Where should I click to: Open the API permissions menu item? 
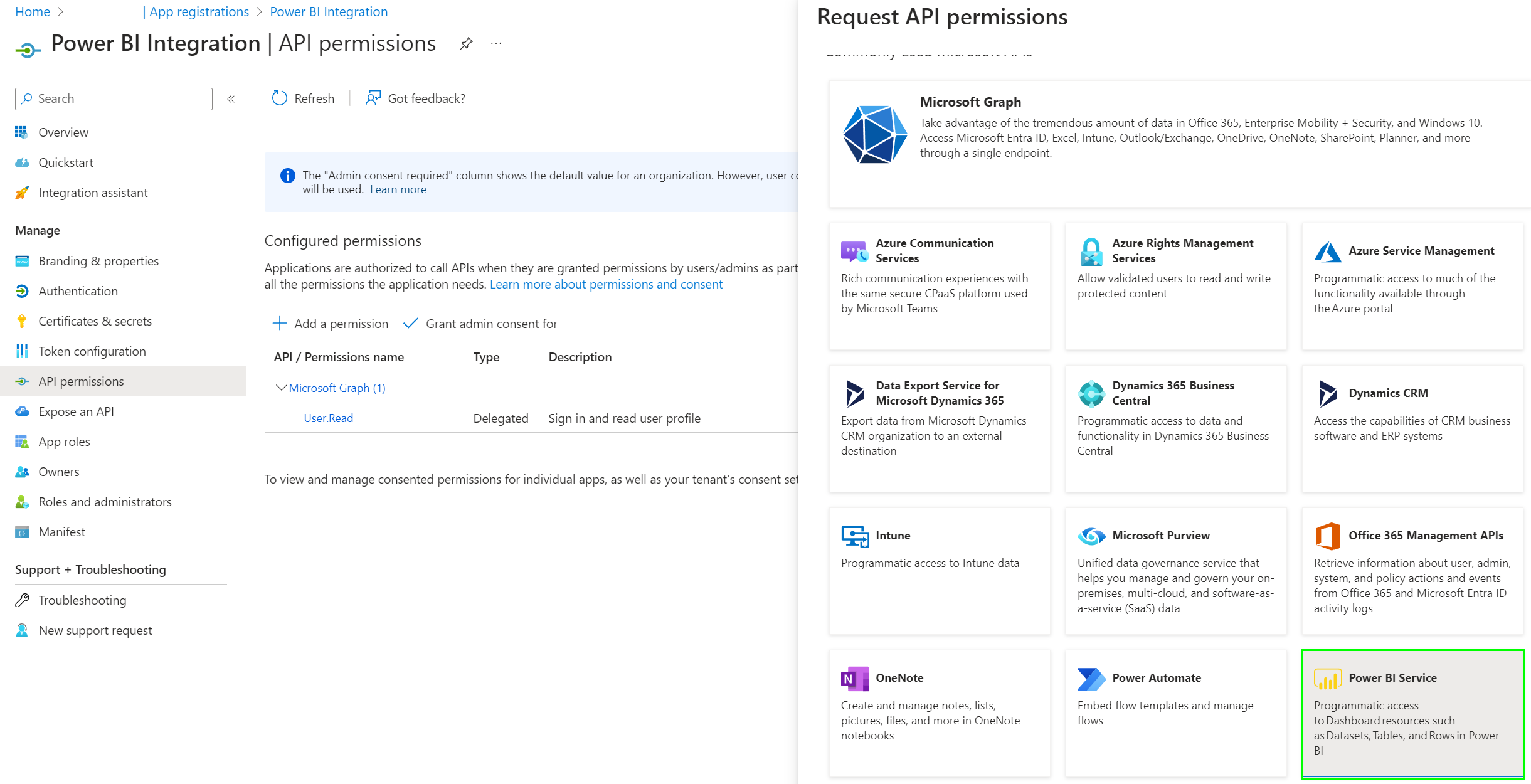tap(123, 381)
